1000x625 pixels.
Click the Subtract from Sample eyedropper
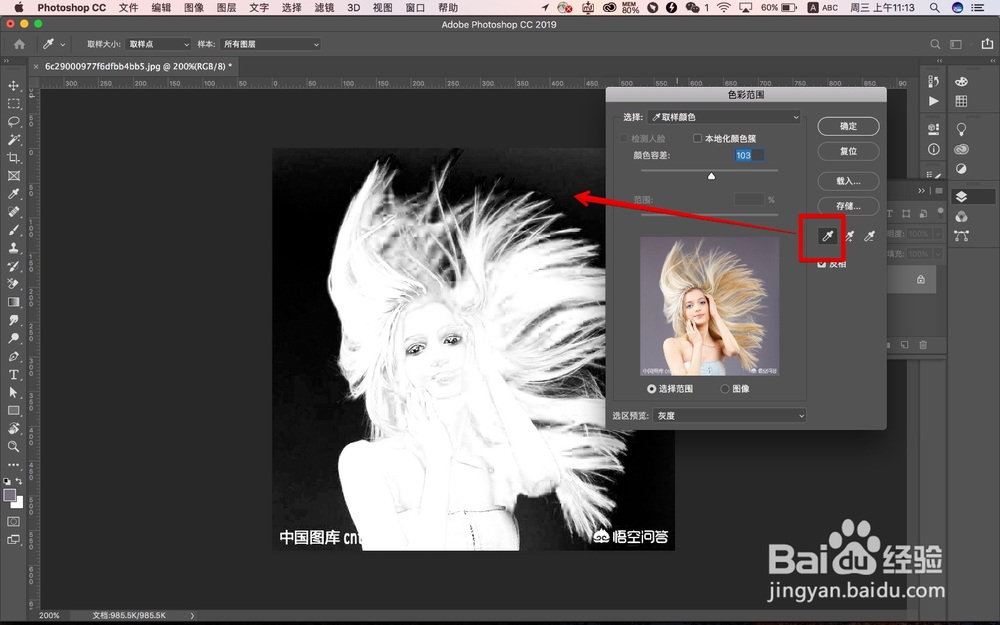[x=869, y=237]
